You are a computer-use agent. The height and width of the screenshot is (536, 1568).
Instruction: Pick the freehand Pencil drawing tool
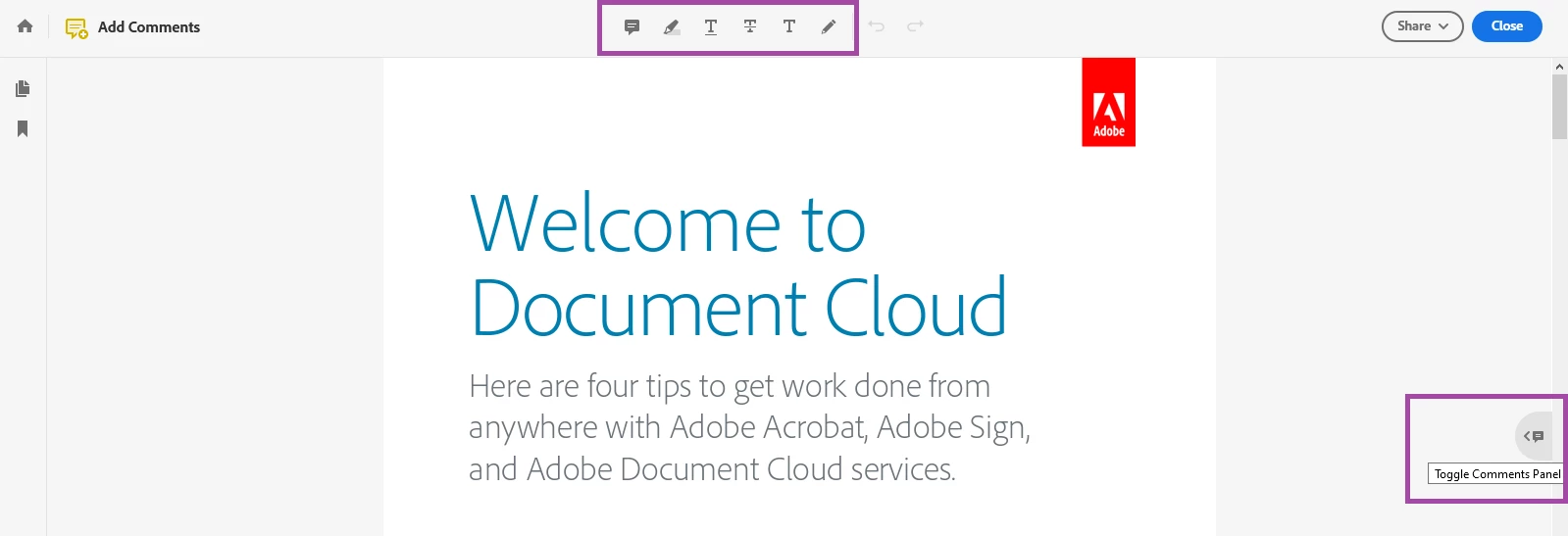[x=829, y=26]
